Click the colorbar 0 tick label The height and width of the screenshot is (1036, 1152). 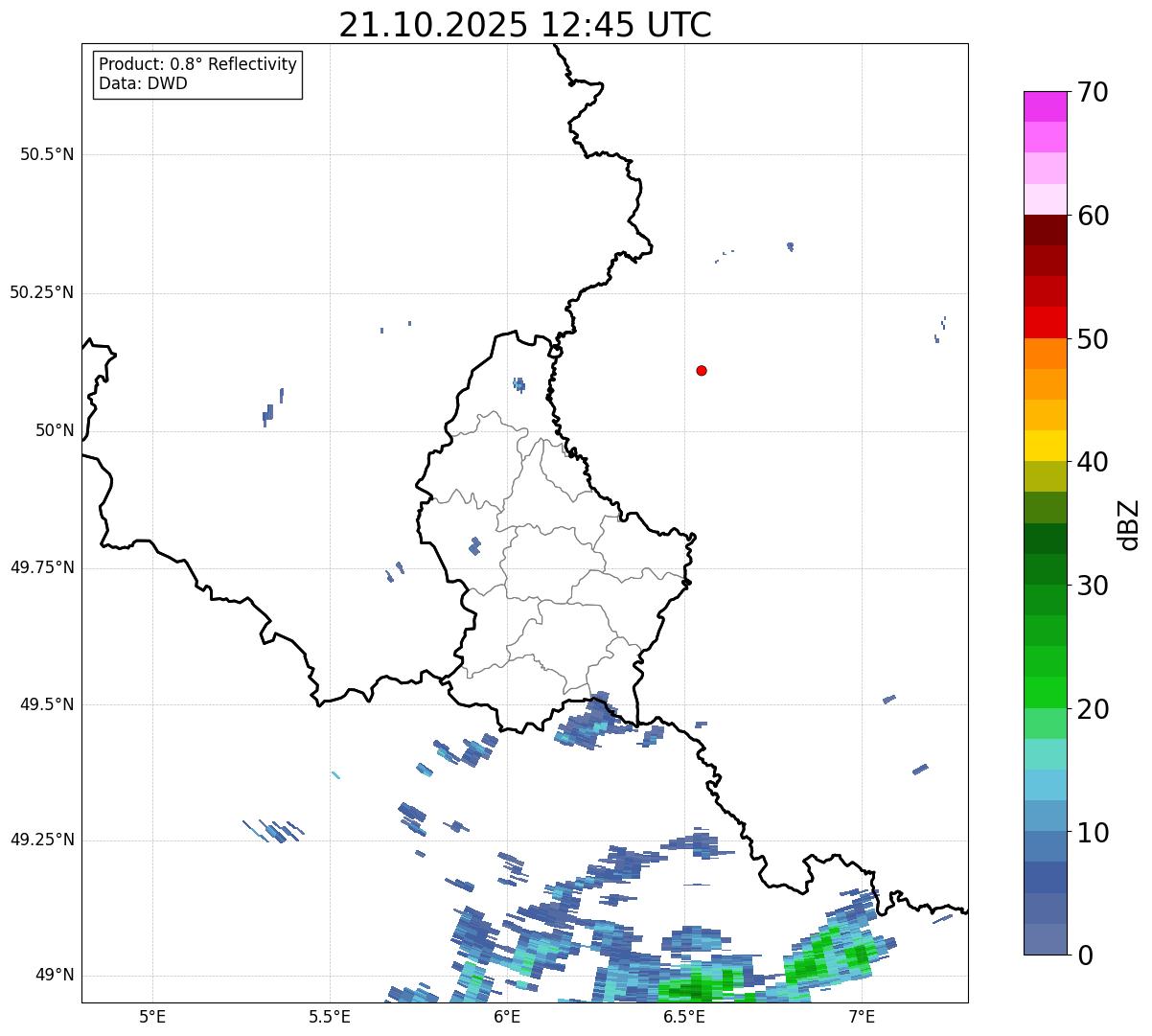tap(1085, 955)
